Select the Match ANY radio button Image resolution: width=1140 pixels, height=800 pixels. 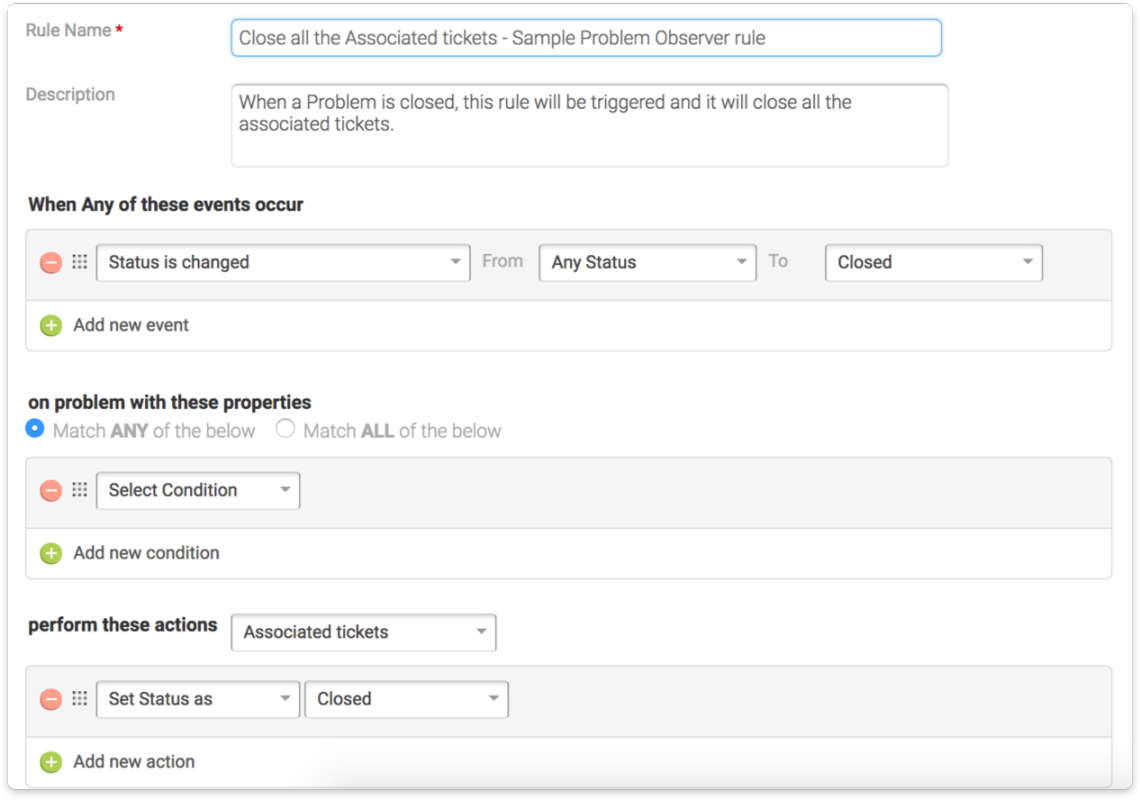click(34, 430)
